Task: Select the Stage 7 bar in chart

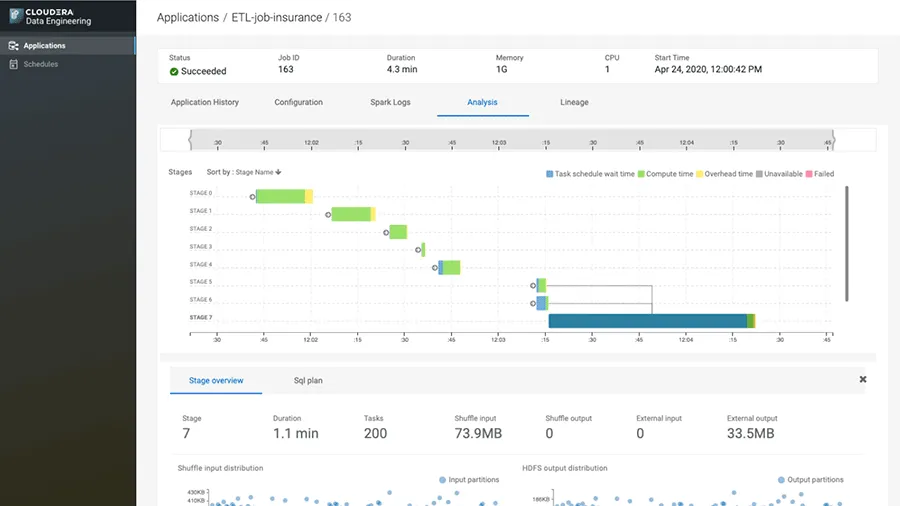Action: pyautogui.click(x=648, y=321)
